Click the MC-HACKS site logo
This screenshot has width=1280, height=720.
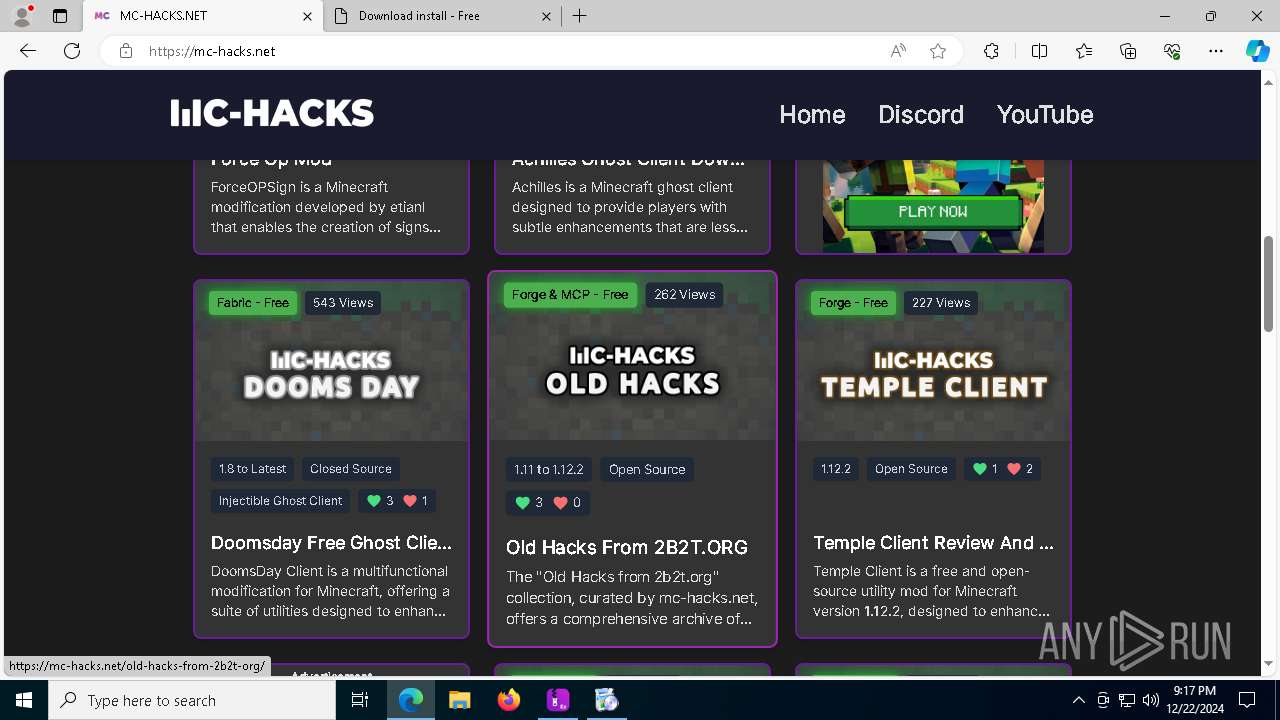point(272,113)
